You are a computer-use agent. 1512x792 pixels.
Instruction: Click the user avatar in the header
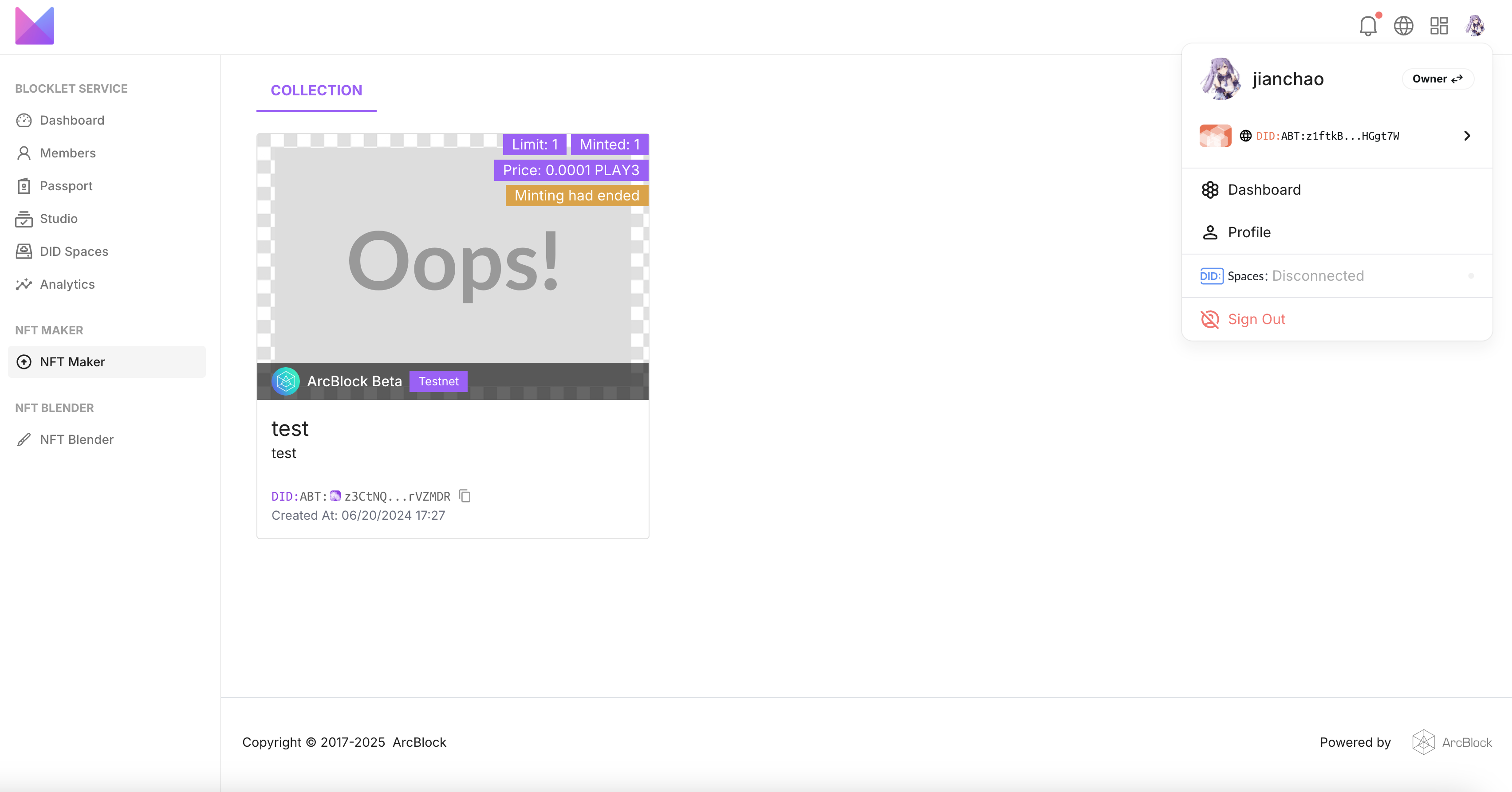point(1475,26)
